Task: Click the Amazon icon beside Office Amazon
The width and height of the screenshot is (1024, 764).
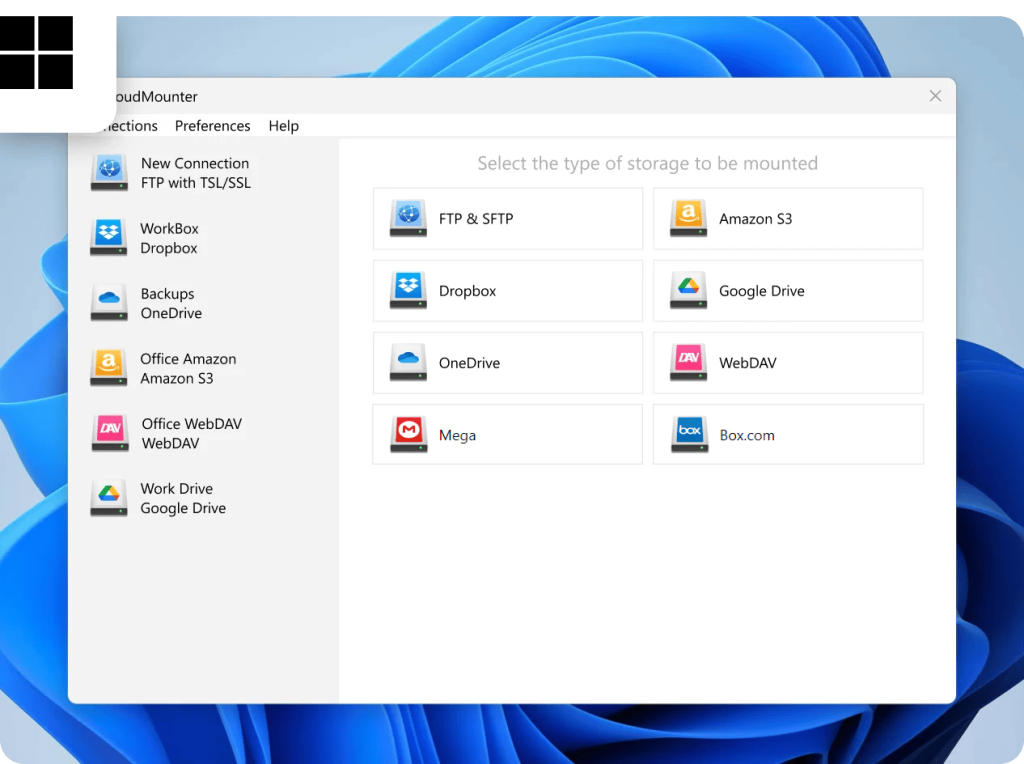Action: (109, 368)
